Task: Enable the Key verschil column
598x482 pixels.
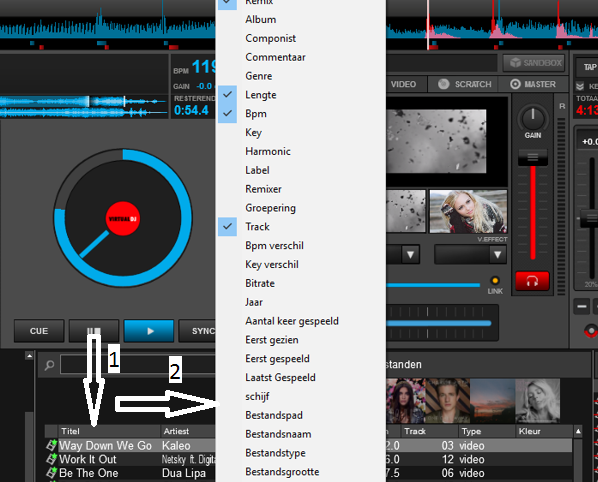Action: point(272,264)
